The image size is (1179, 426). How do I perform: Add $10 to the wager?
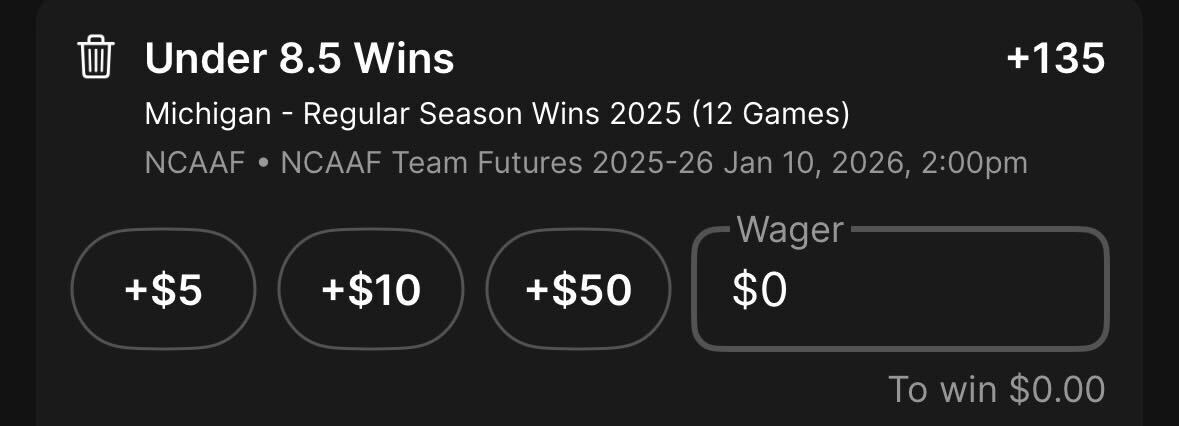(371, 289)
